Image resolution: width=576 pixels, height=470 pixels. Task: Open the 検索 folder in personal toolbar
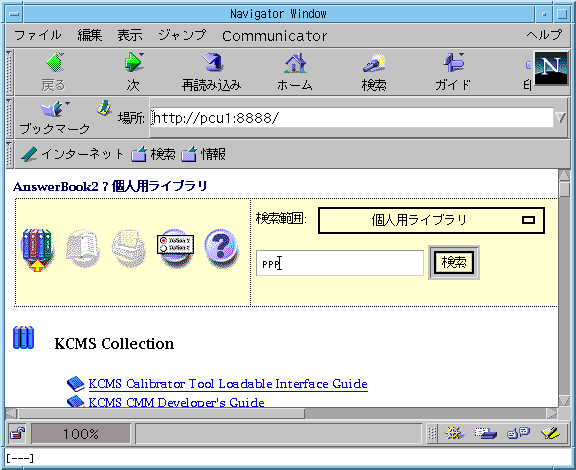(x=153, y=154)
